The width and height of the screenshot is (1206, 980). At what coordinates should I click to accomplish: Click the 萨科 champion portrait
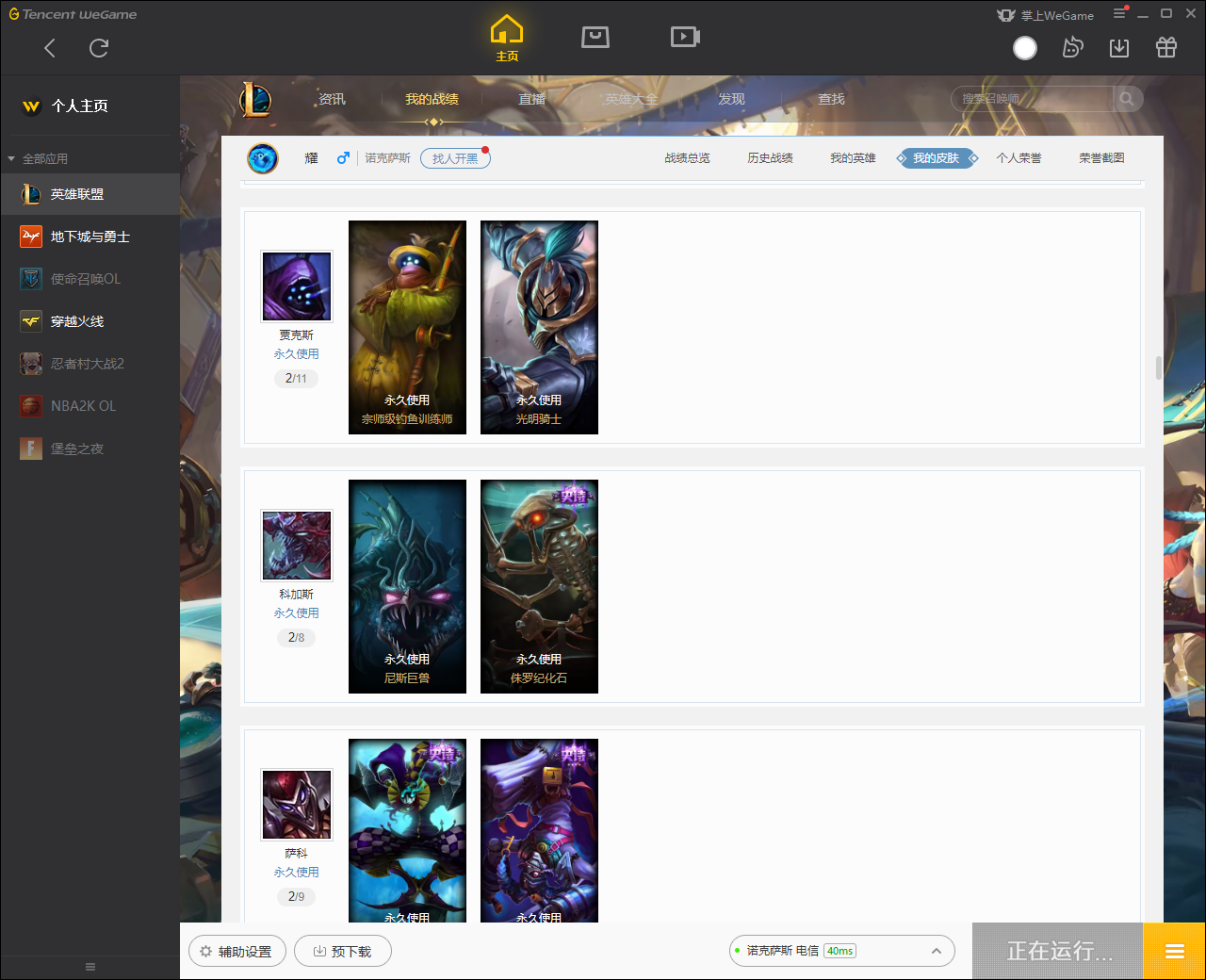point(297,805)
